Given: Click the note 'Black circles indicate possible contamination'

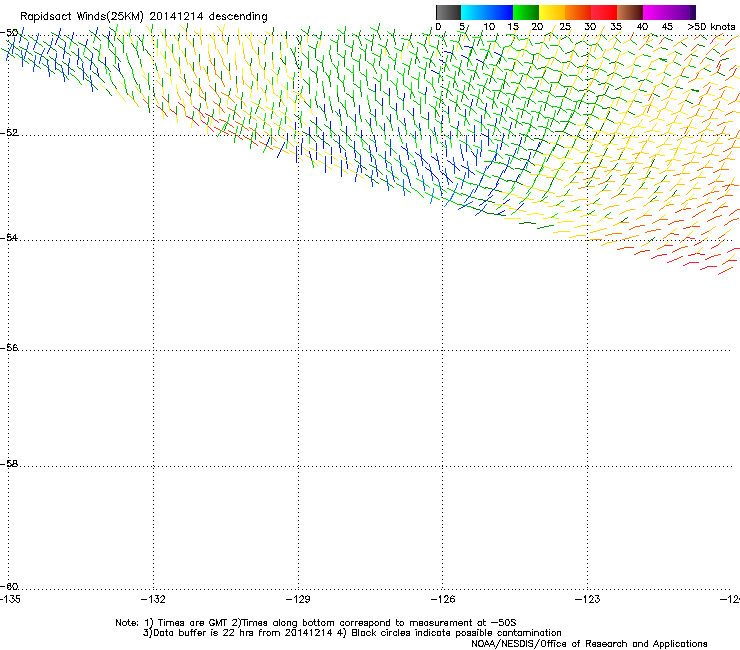Looking at the screenshot, I should pos(456,633).
